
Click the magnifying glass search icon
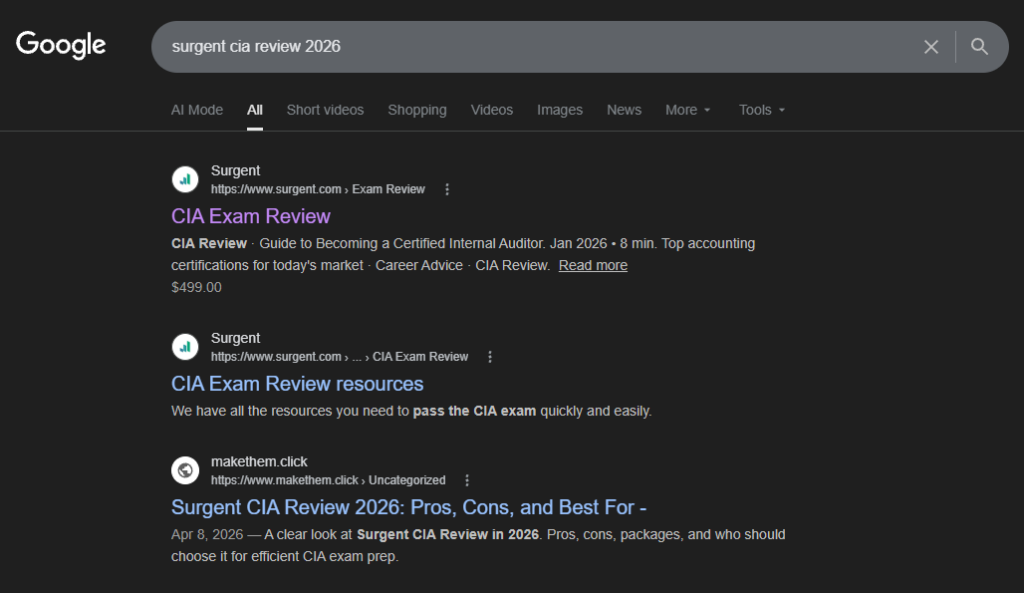tap(979, 47)
